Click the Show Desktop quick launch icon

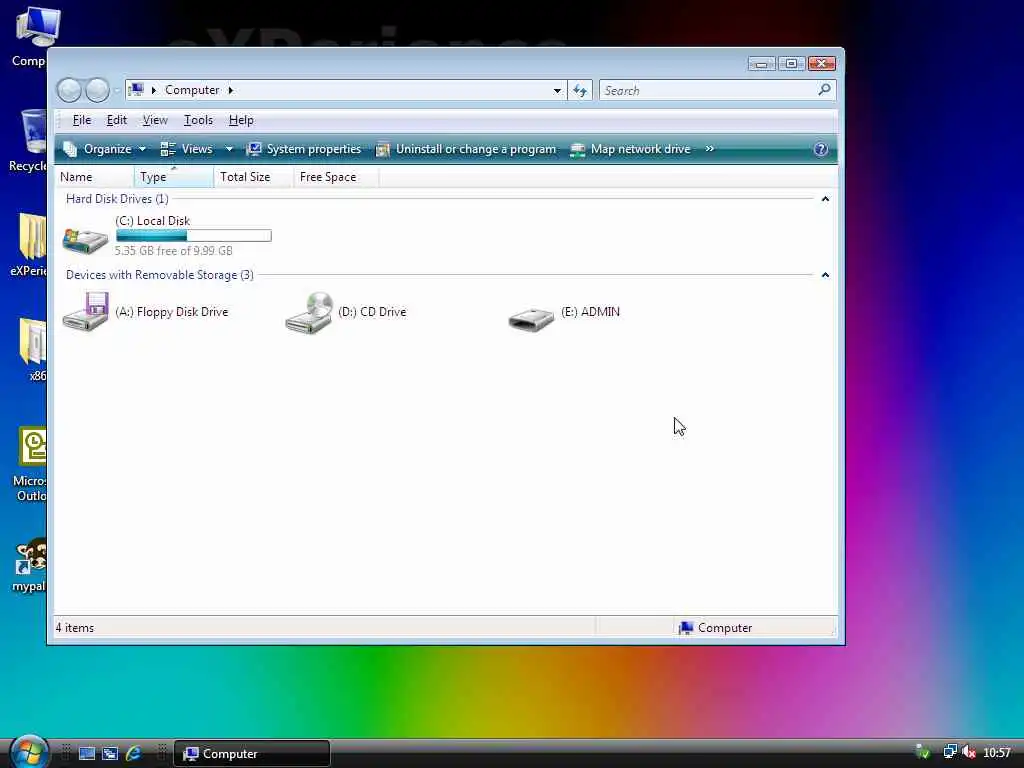coord(87,754)
